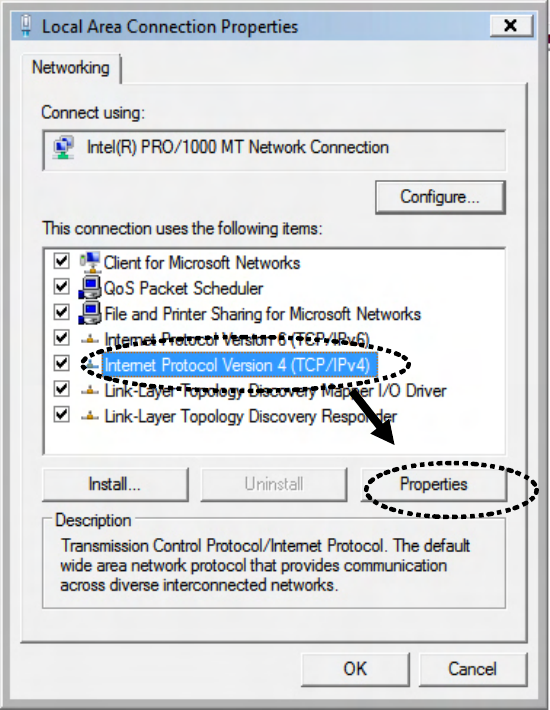The height and width of the screenshot is (710, 550).
Task: Click the Configure... button
Action: [x=440, y=197]
